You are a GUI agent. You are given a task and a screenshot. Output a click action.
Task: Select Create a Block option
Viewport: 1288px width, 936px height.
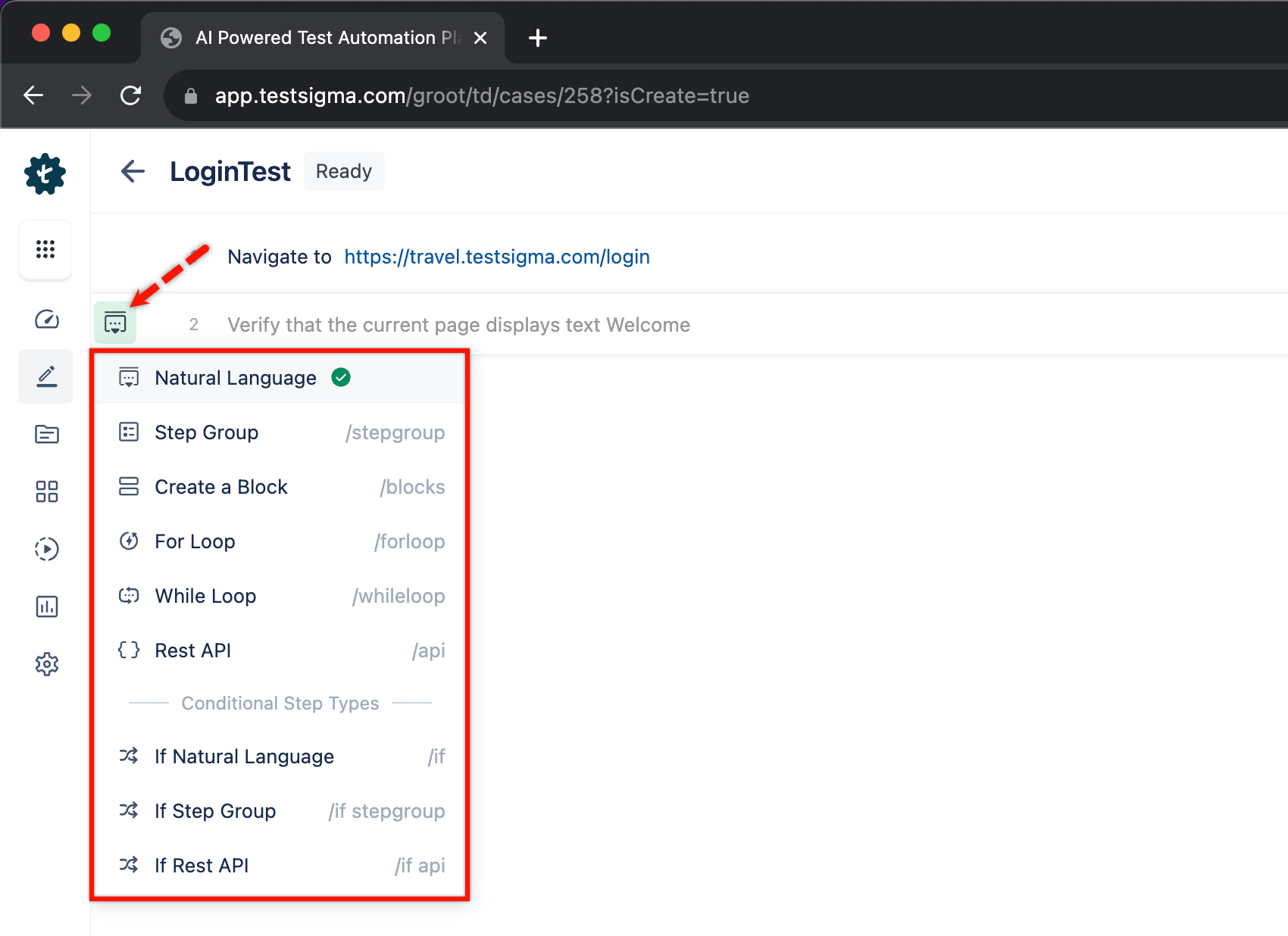[x=279, y=487]
